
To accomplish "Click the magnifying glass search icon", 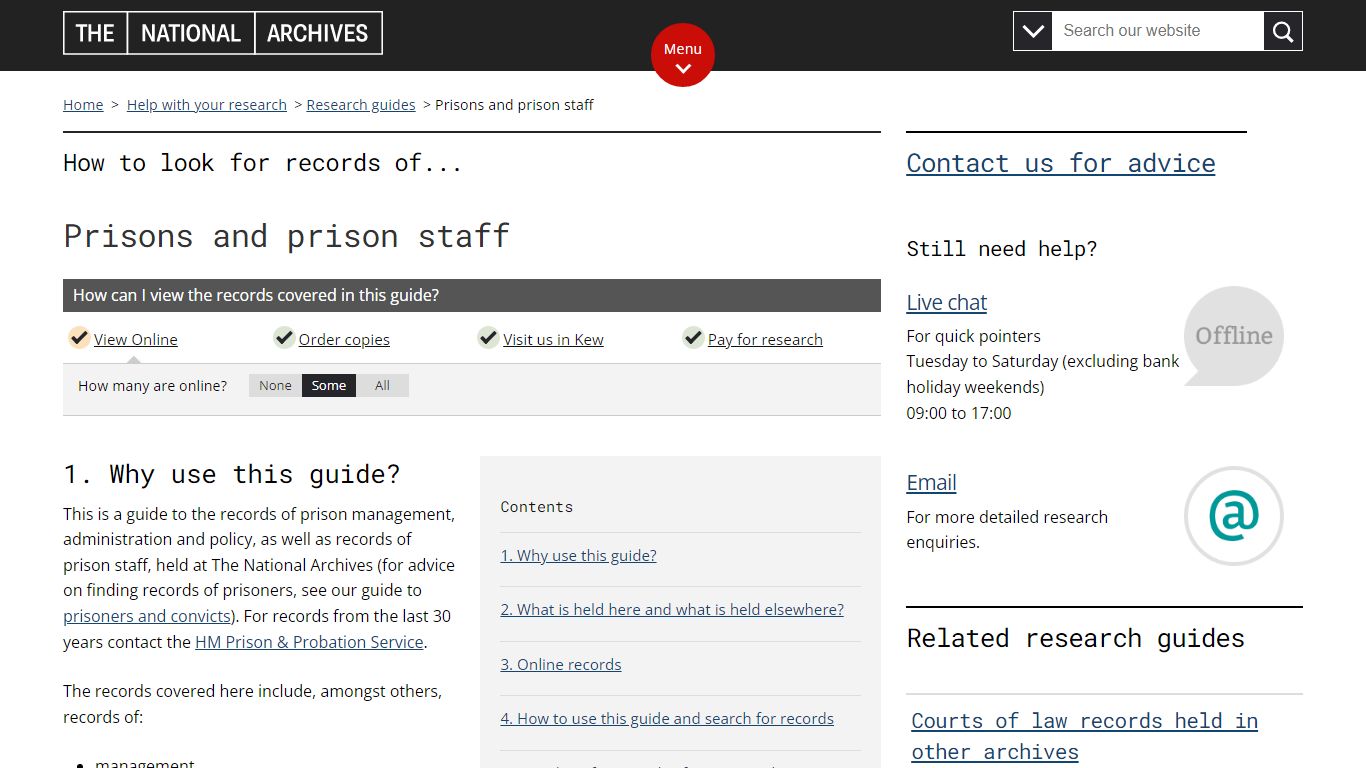I will (1283, 31).
